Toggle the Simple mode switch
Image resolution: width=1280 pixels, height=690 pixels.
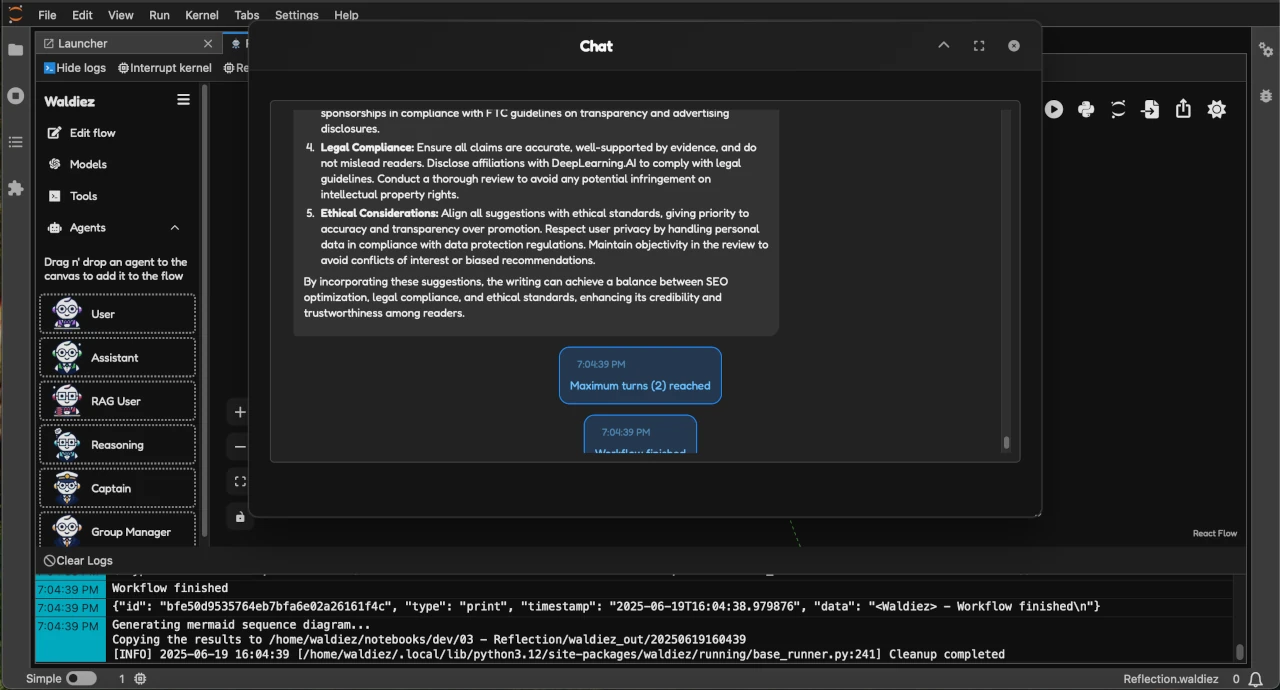coord(81,678)
